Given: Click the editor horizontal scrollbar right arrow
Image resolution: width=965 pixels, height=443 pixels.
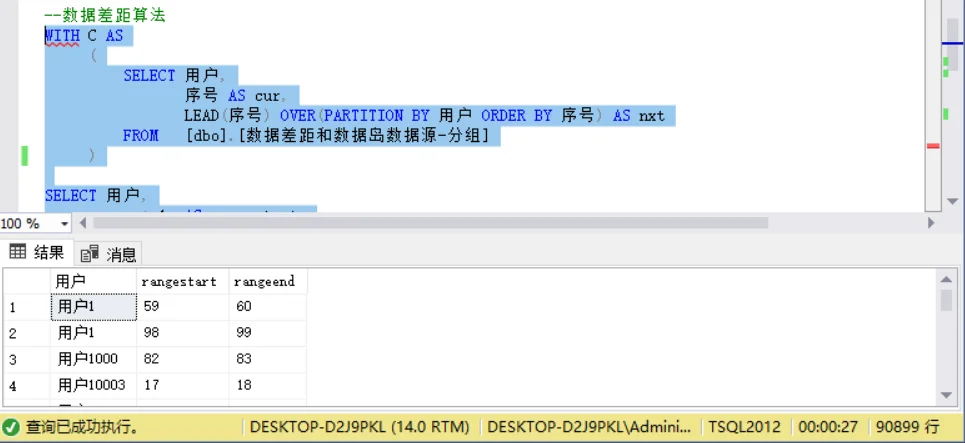Looking at the screenshot, I should (931, 223).
